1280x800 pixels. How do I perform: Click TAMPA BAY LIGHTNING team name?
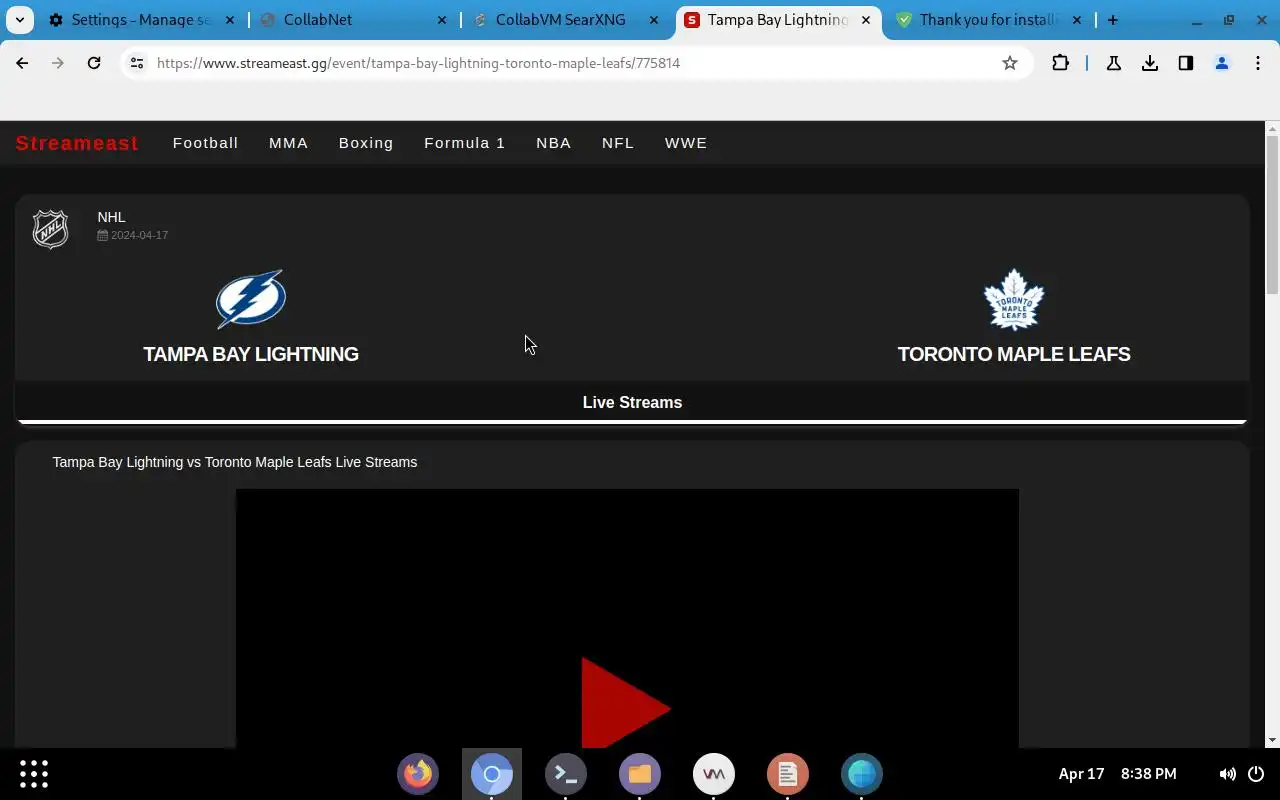click(251, 354)
